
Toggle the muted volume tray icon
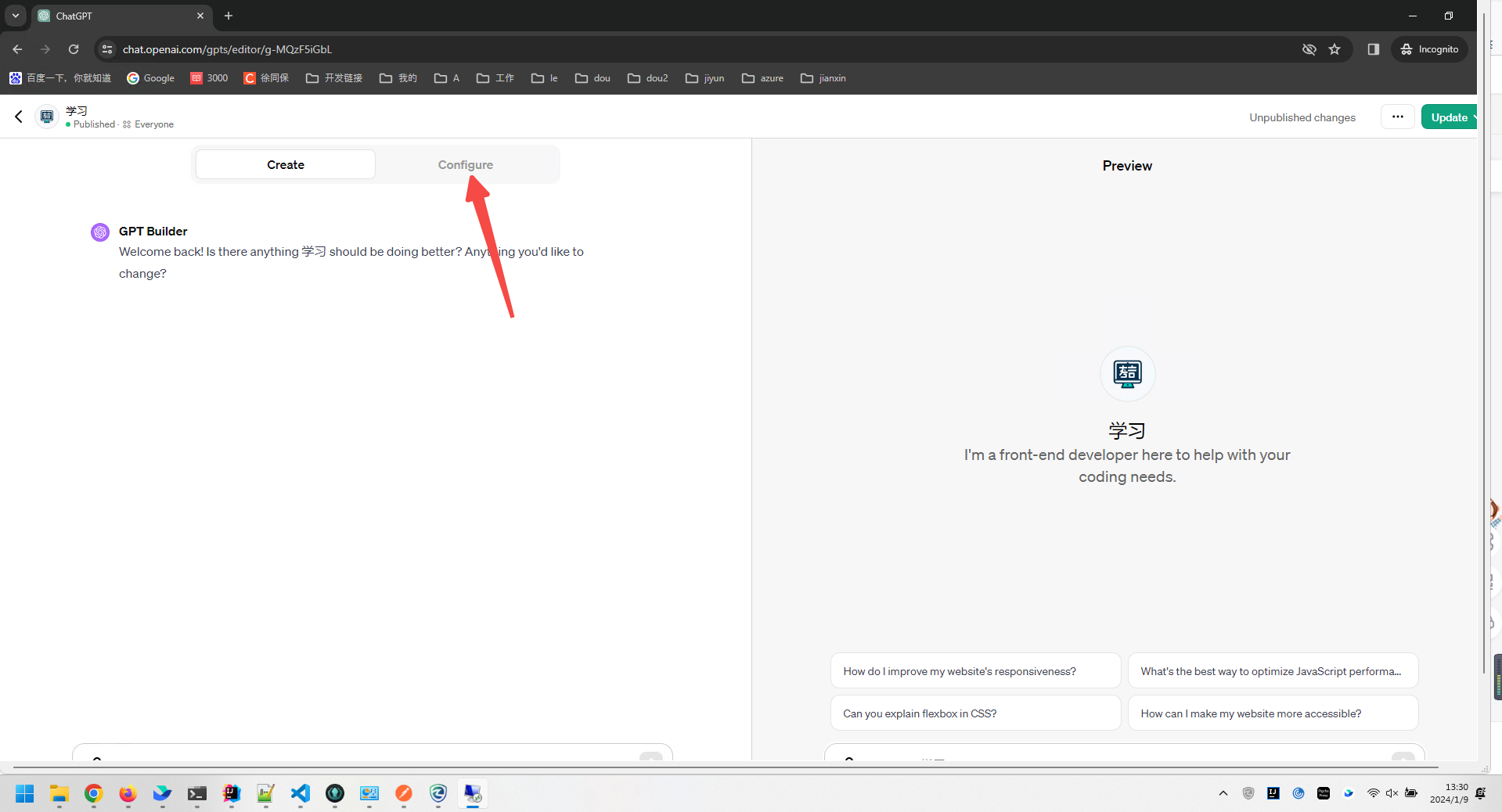(x=1392, y=793)
